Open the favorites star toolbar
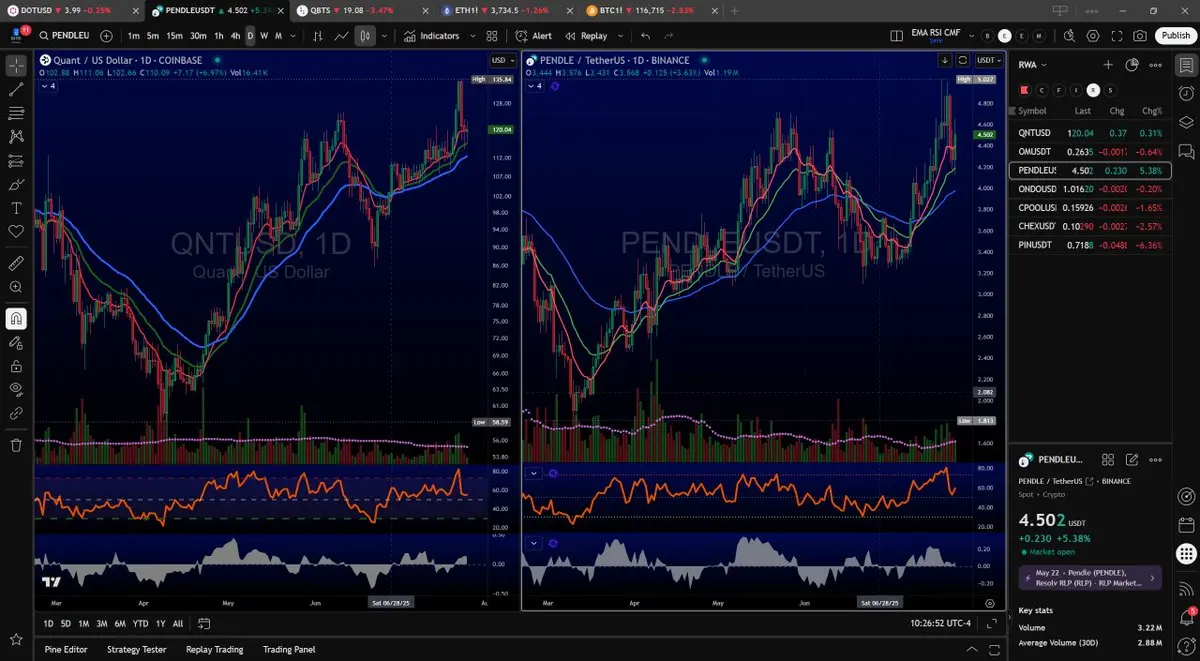1200x661 pixels. pyautogui.click(x=16, y=638)
